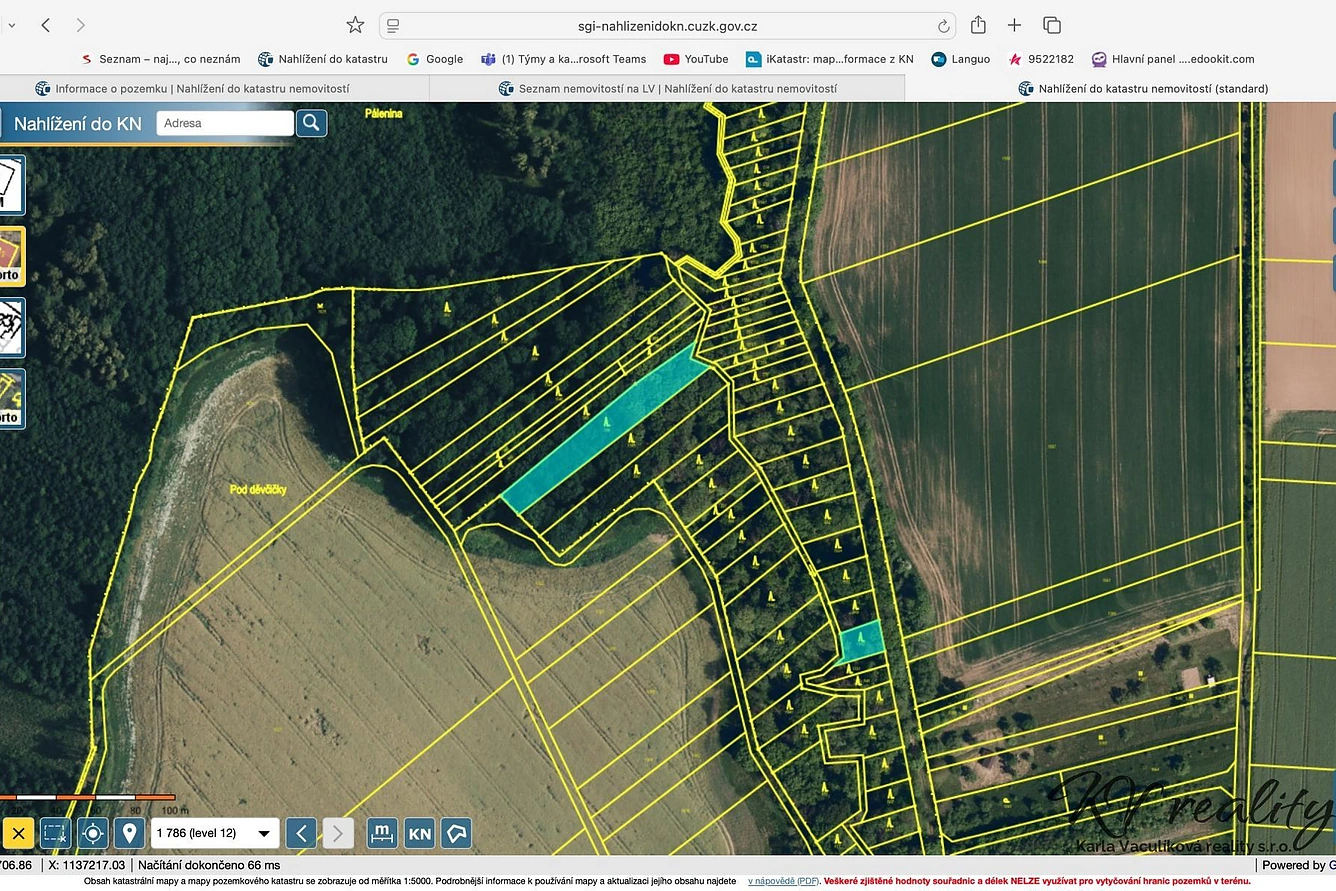Open the v nápovědě (PDF) help link
Image resolution: width=1336 pixels, height=891 pixels.
tap(783, 881)
